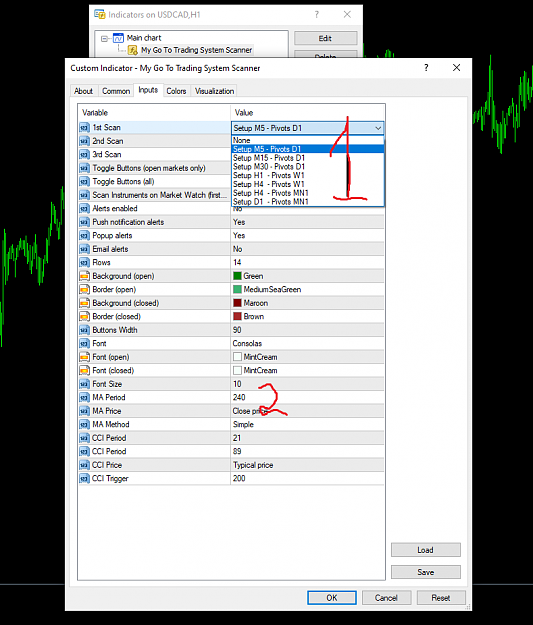Viewport: 533px width, 625px height.
Task: Click the Background (closed) color variable icon
Action: click(84, 303)
